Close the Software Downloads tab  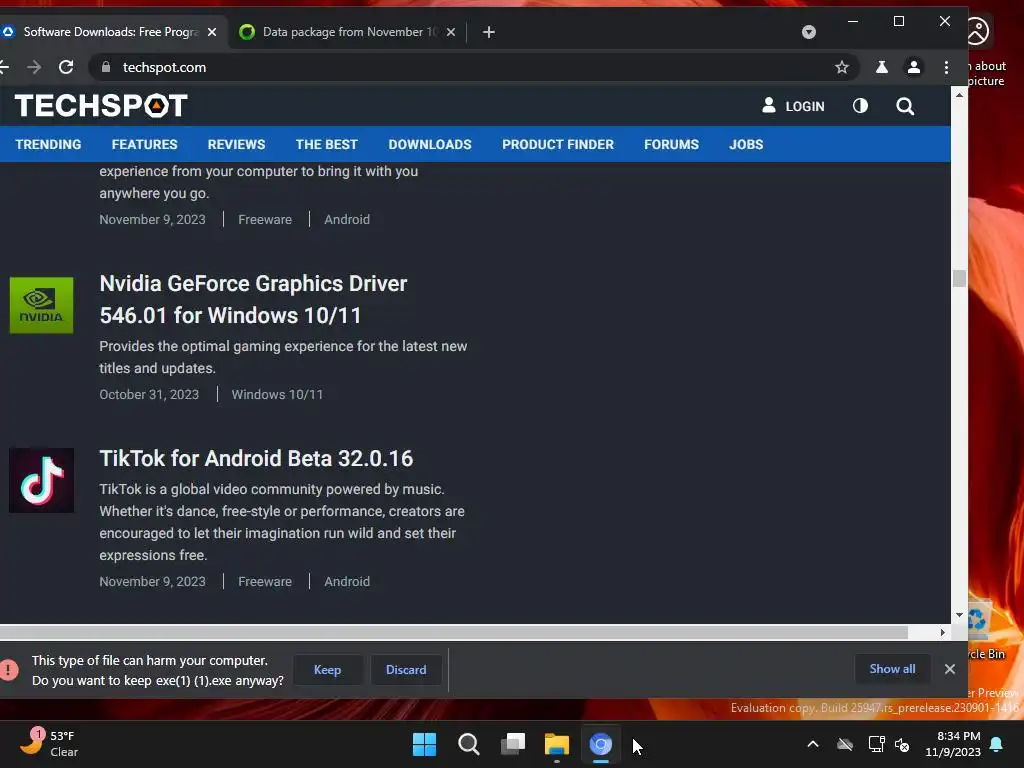click(x=212, y=31)
